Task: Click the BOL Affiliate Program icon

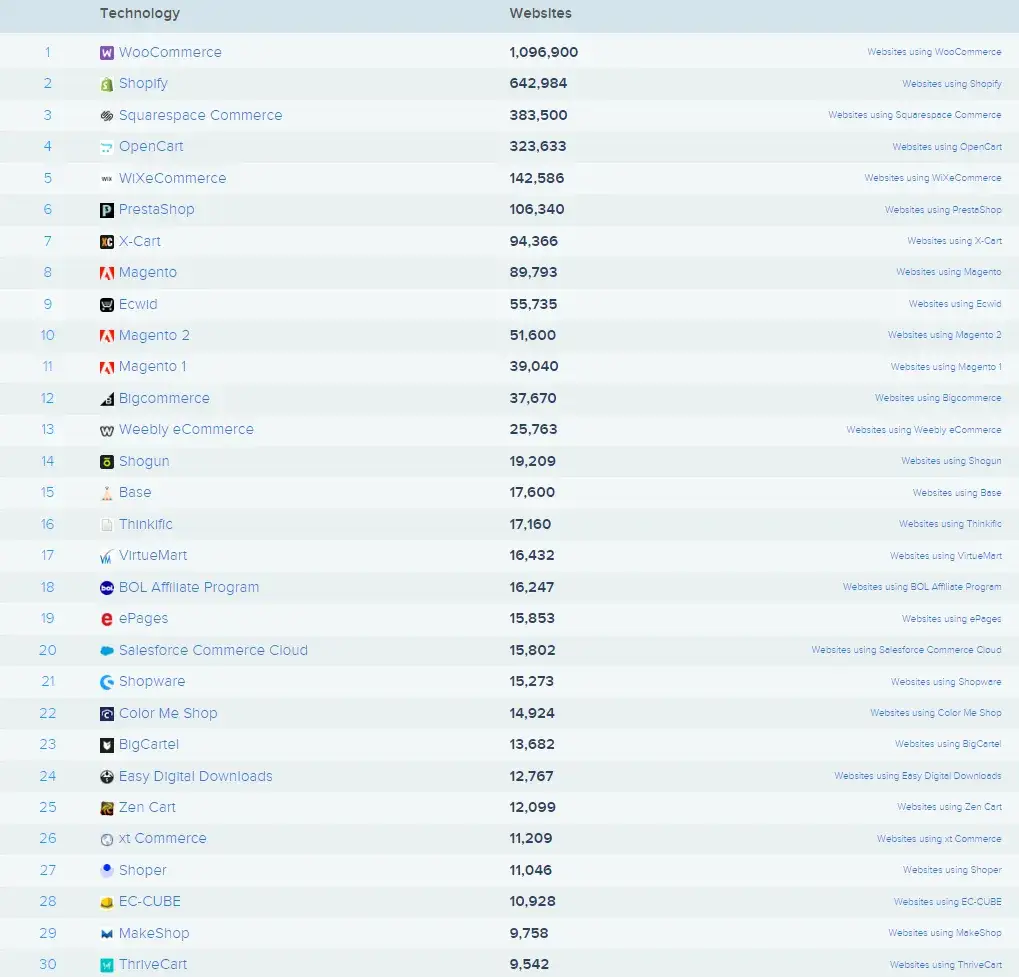Action: [x=107, y=588]
